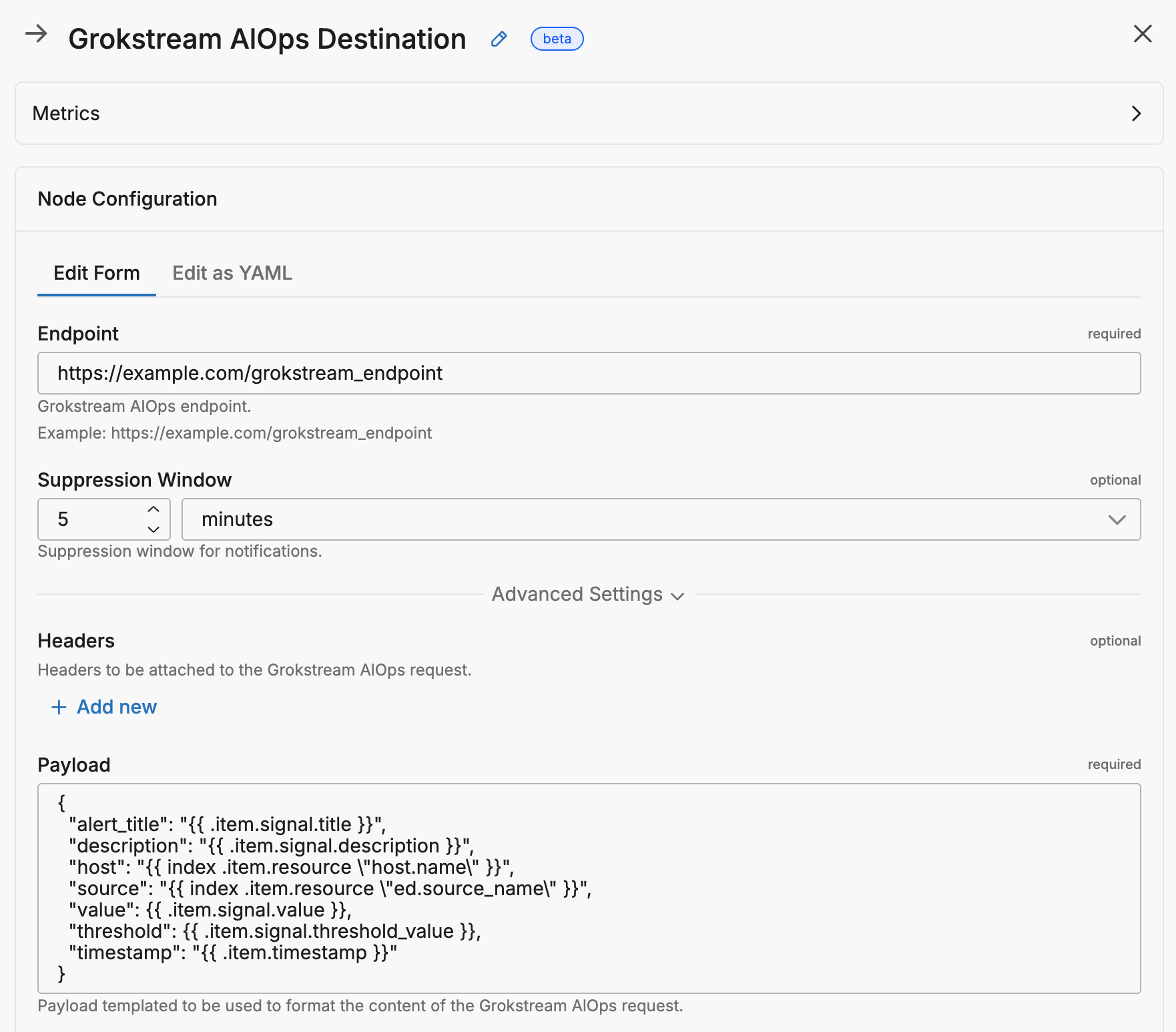The width and height of the screenshot is (1176, 1032).
Task: Select the Edit Form tab
Action: pos(96,273)
